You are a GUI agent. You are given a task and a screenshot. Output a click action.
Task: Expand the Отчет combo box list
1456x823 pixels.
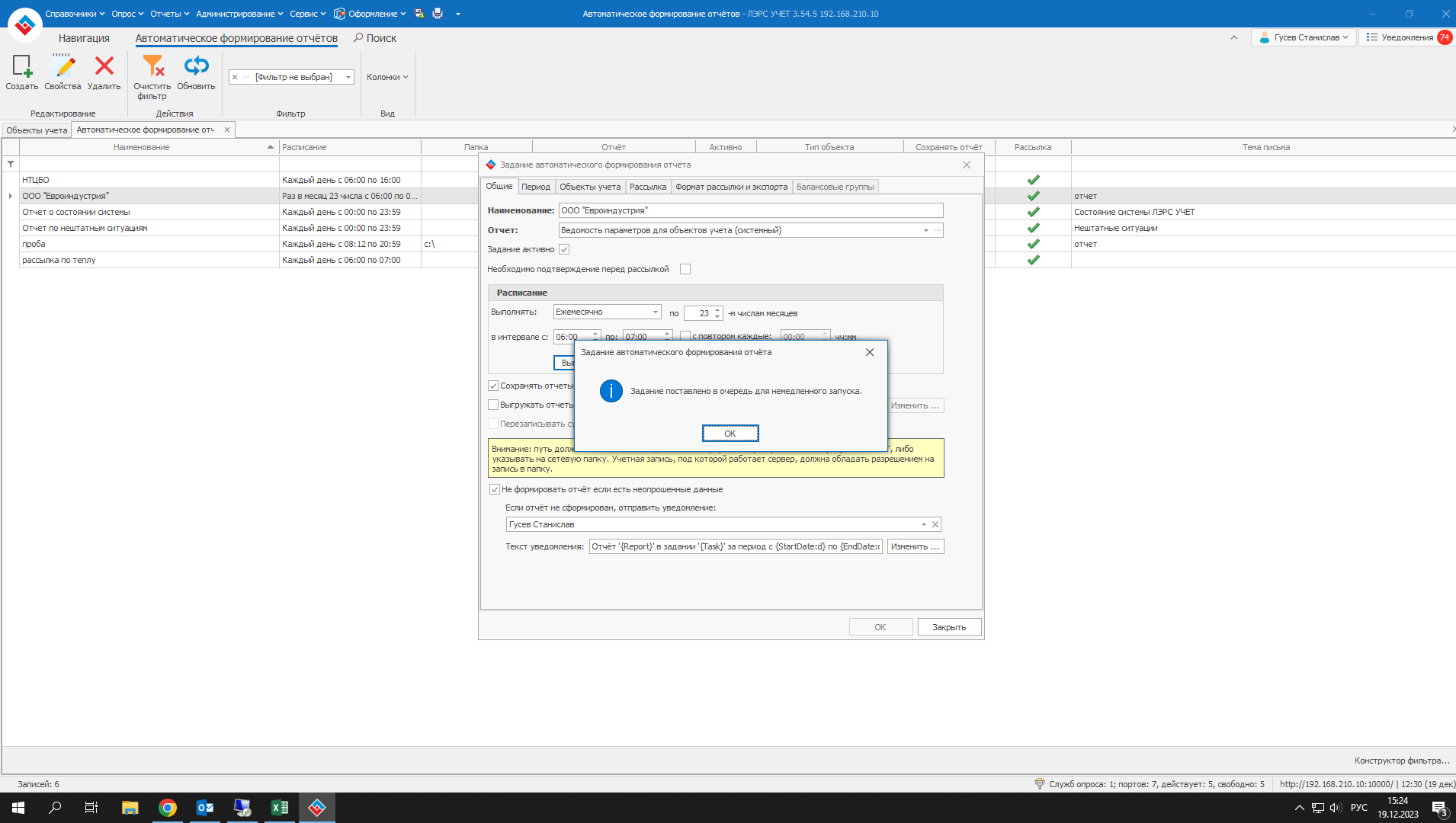[926, 230]
